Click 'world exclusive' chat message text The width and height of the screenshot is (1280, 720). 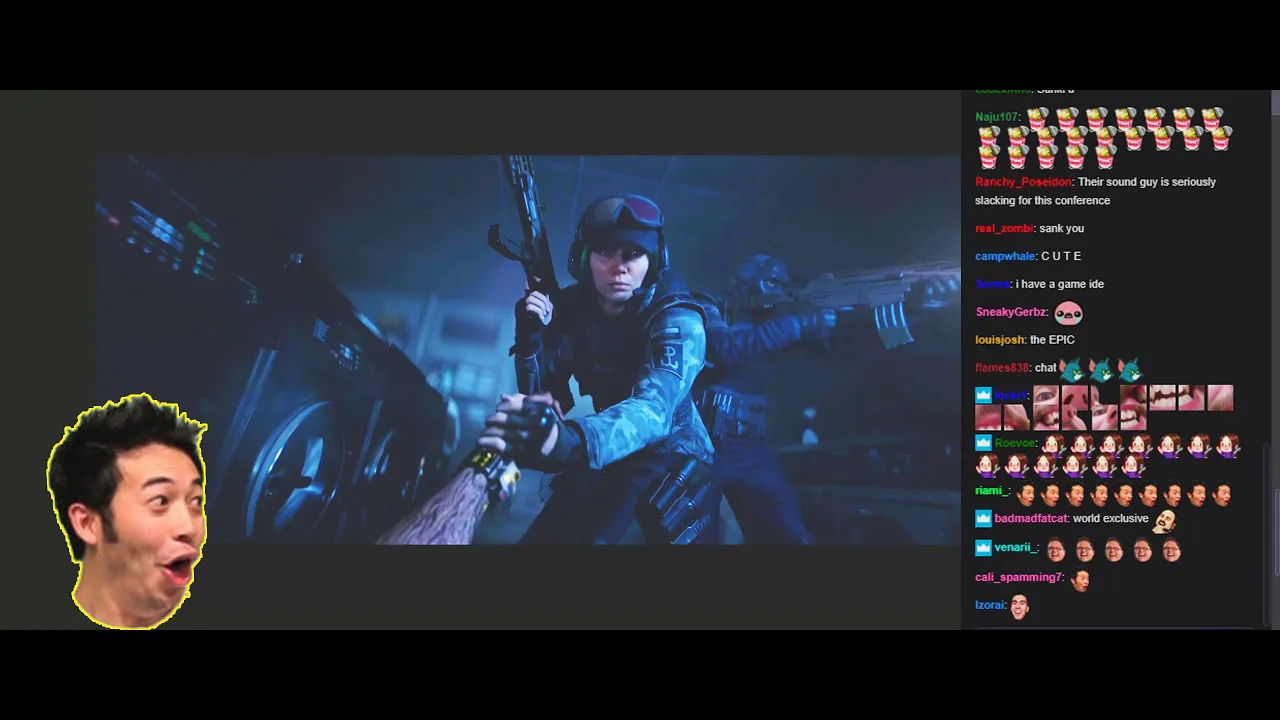[x=1111, y=519]
